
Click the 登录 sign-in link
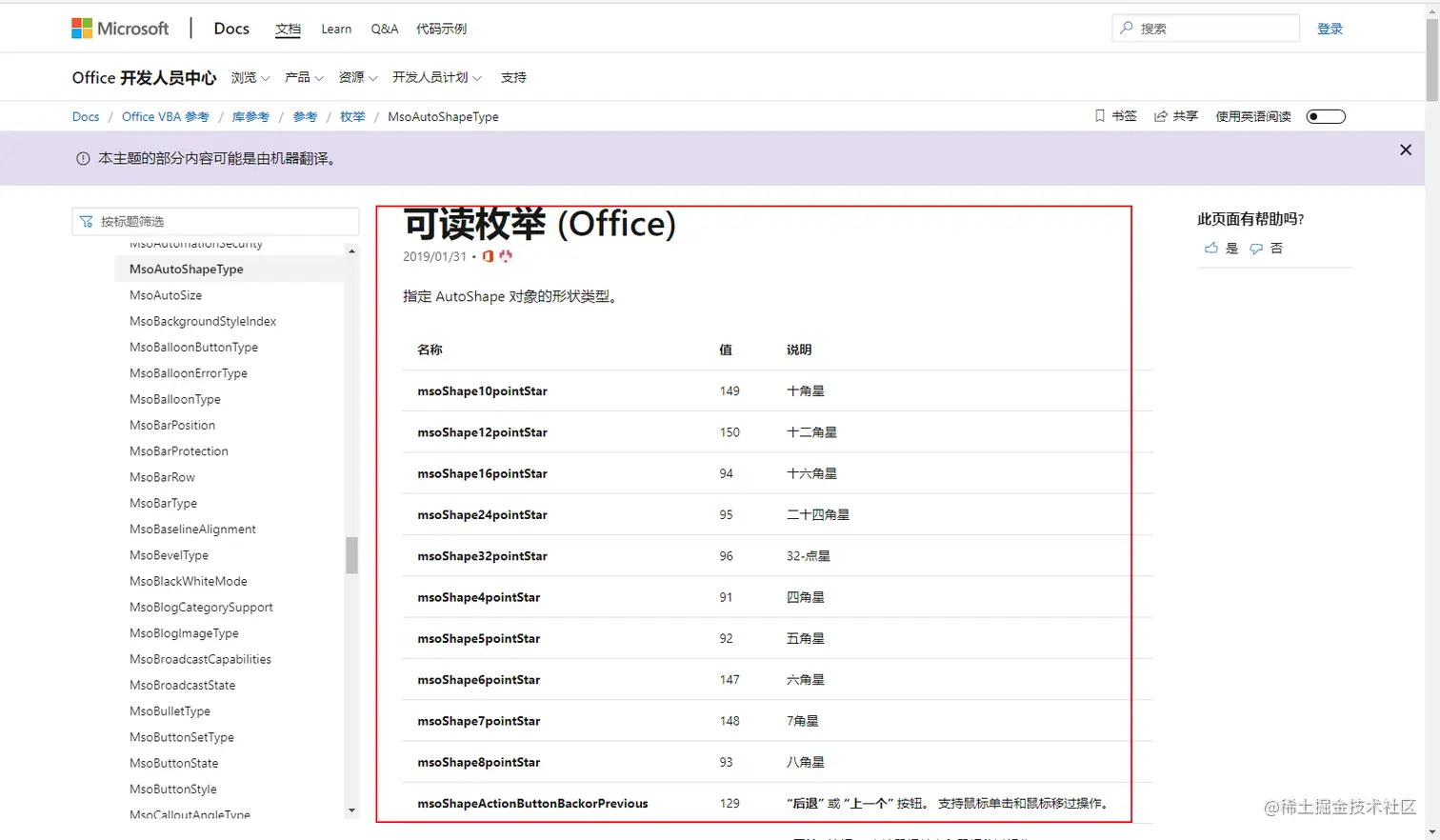[x=1330, y=29]
